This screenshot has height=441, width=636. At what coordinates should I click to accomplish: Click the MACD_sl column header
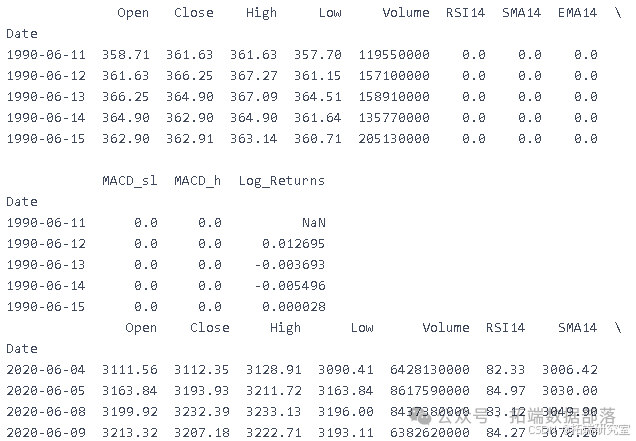(x=130, y=181)
